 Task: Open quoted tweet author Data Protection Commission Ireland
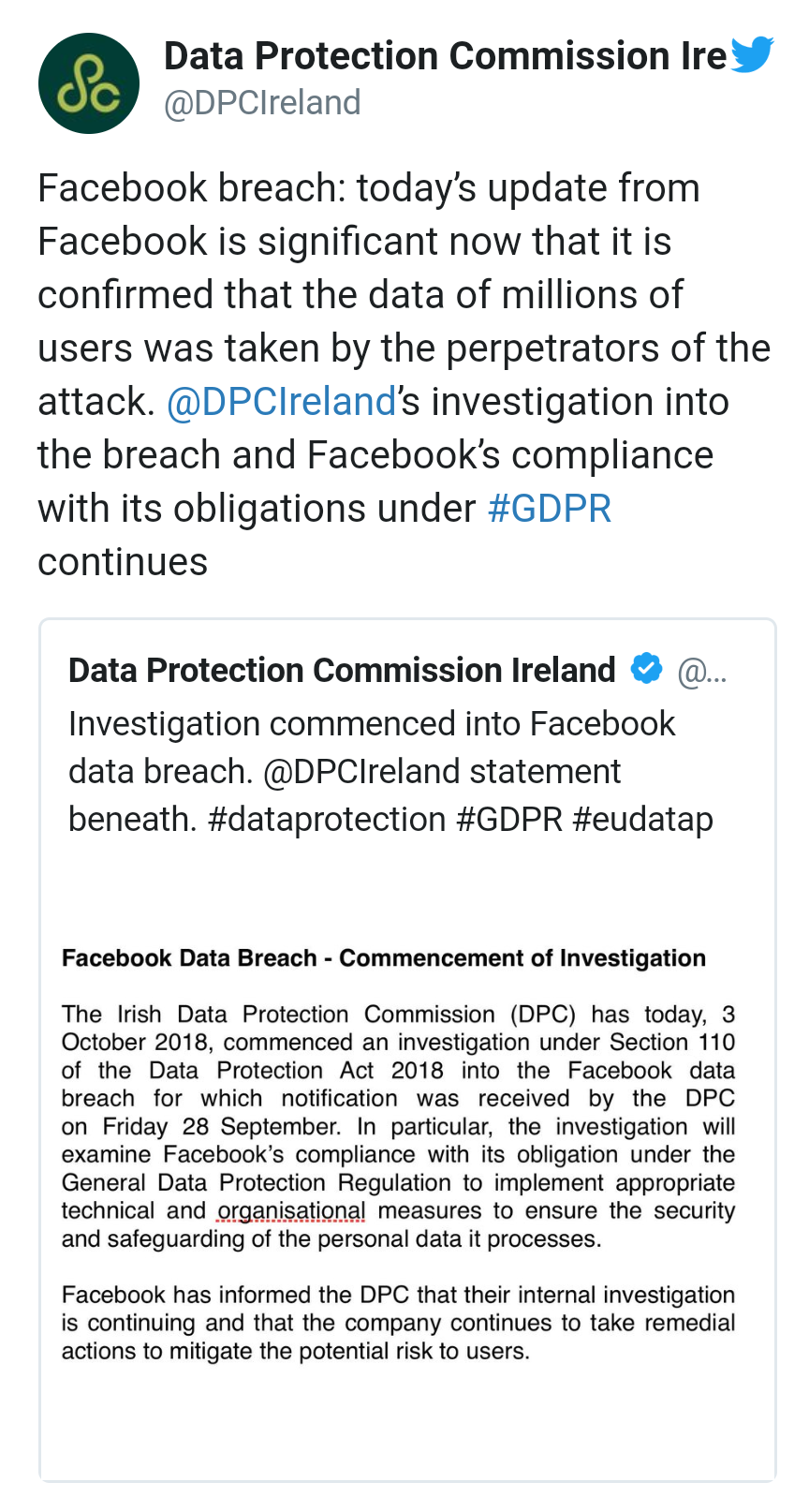click(342, 670)
